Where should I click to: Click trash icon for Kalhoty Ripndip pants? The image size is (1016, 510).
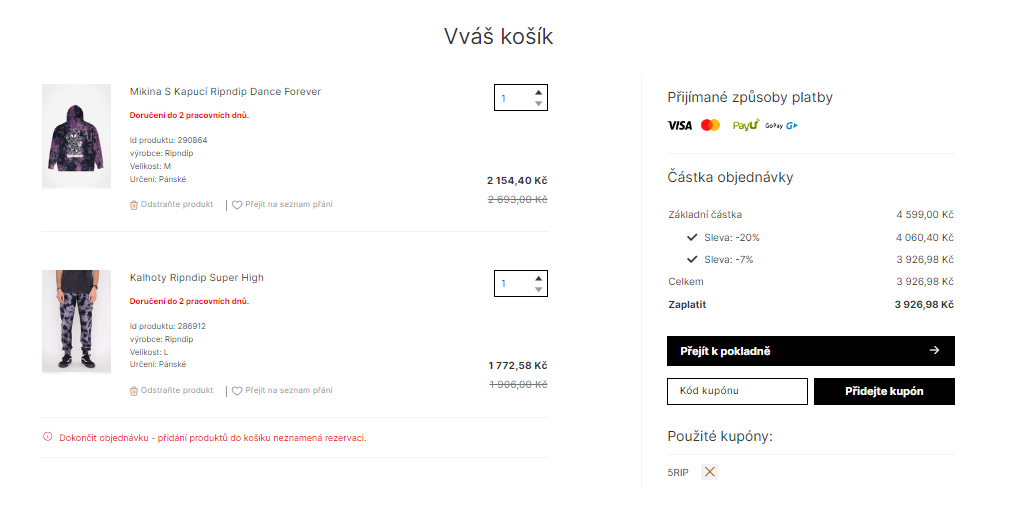[x=133, y=391]
